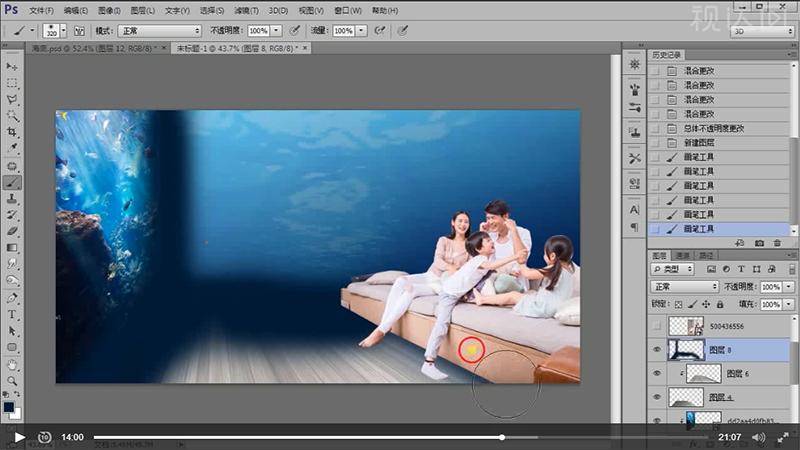The height and width of the screenshot is (450, 800).
Task: Enter fullscreen with expand icon
Action: pos(783,437)
